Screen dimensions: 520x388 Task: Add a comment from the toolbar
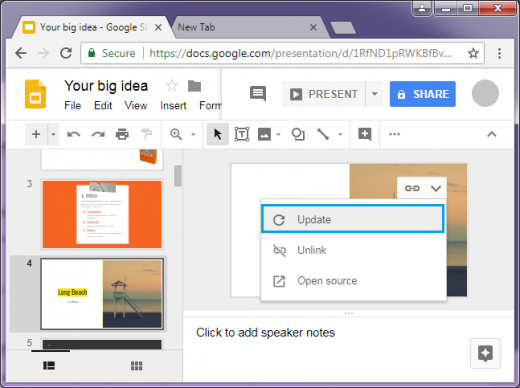pyautogui.click(x=365, y=134)
